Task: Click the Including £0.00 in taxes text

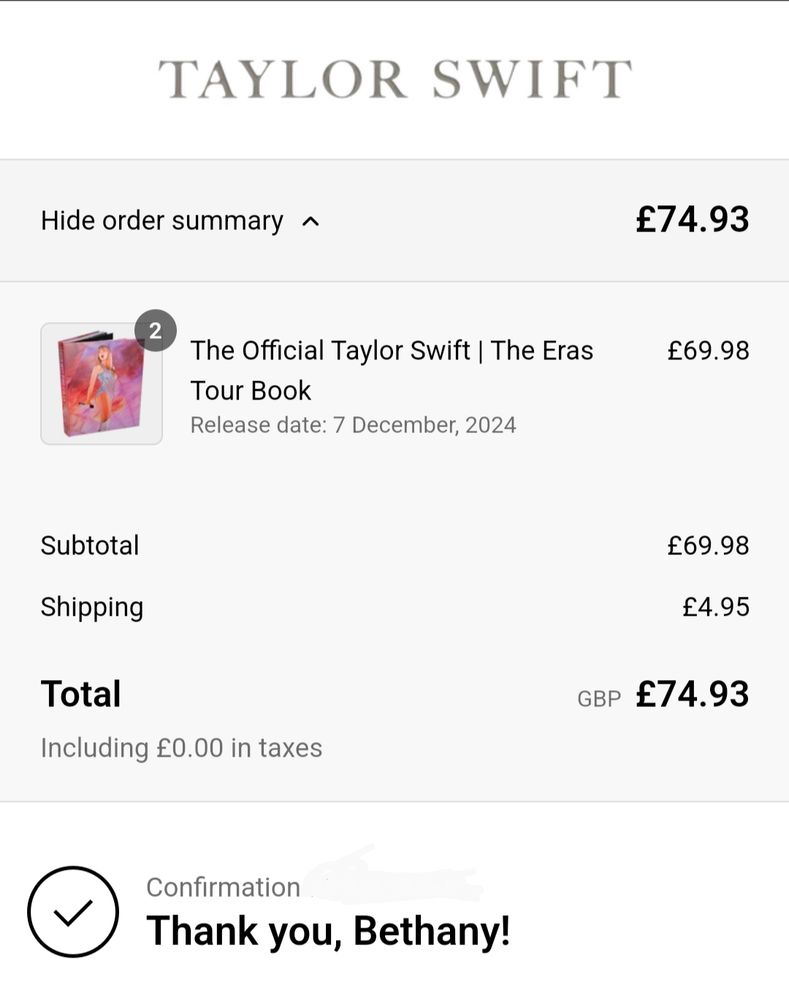Action: tap(181, 748)
